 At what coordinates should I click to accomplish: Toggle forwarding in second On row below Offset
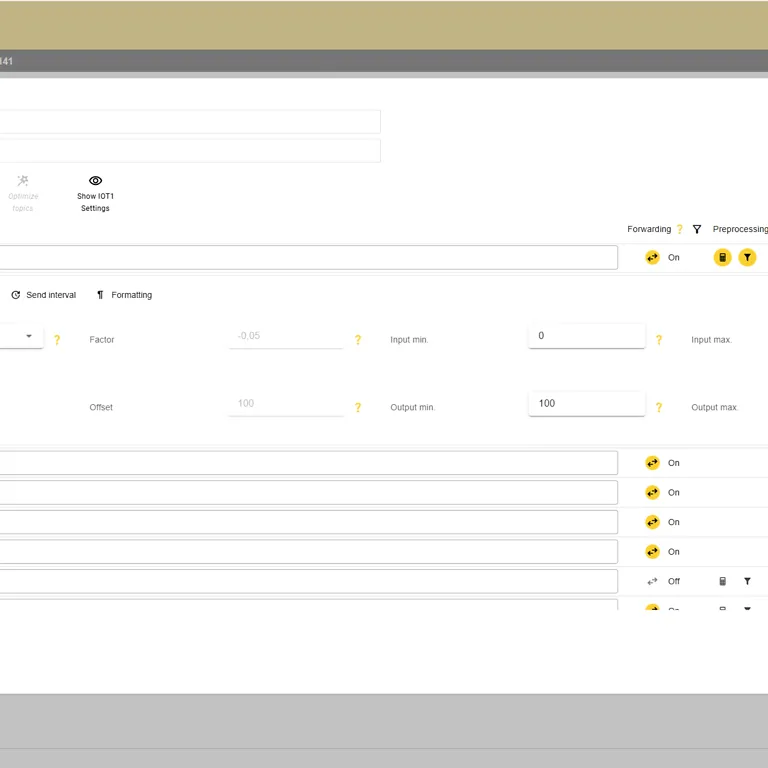coord(652,493)
